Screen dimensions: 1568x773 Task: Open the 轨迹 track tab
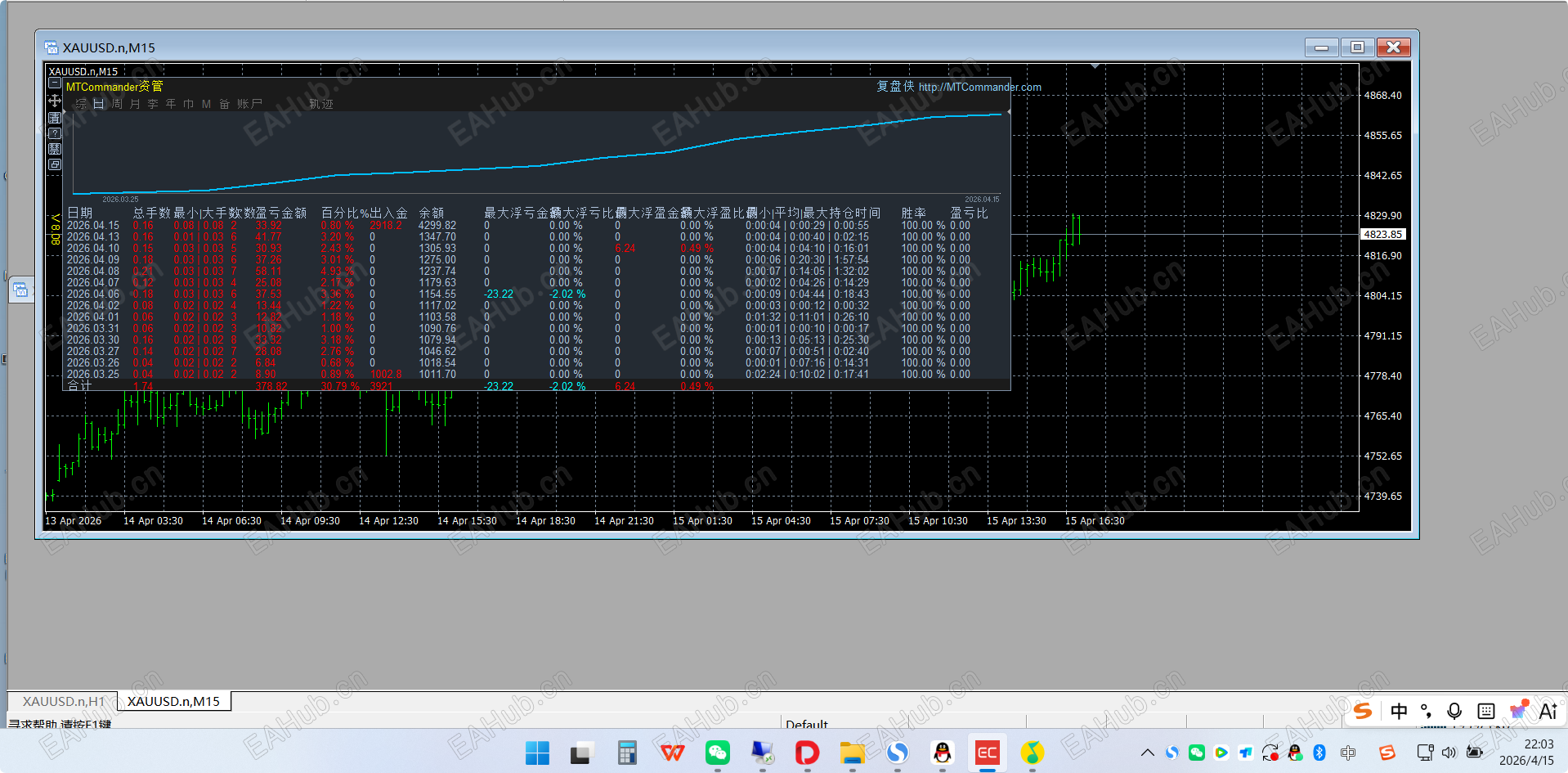pos(321,104)
